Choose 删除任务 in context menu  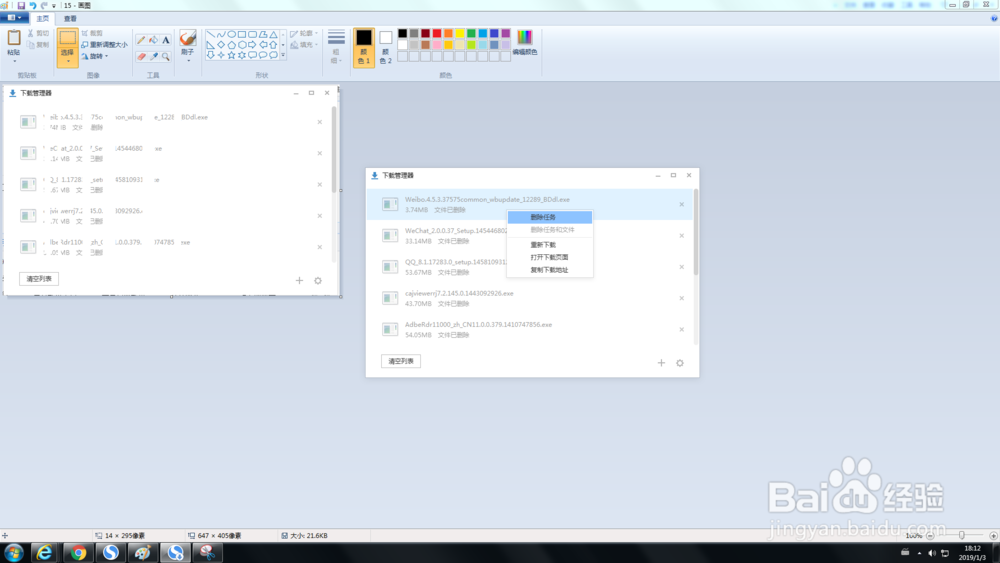coord(550,217)
